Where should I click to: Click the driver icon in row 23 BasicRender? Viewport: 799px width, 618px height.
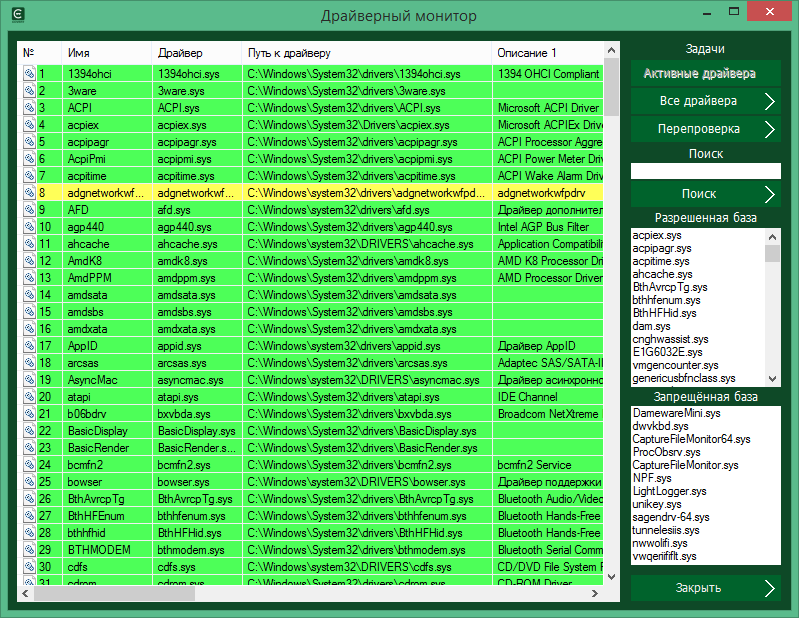(x=30, y=448)
